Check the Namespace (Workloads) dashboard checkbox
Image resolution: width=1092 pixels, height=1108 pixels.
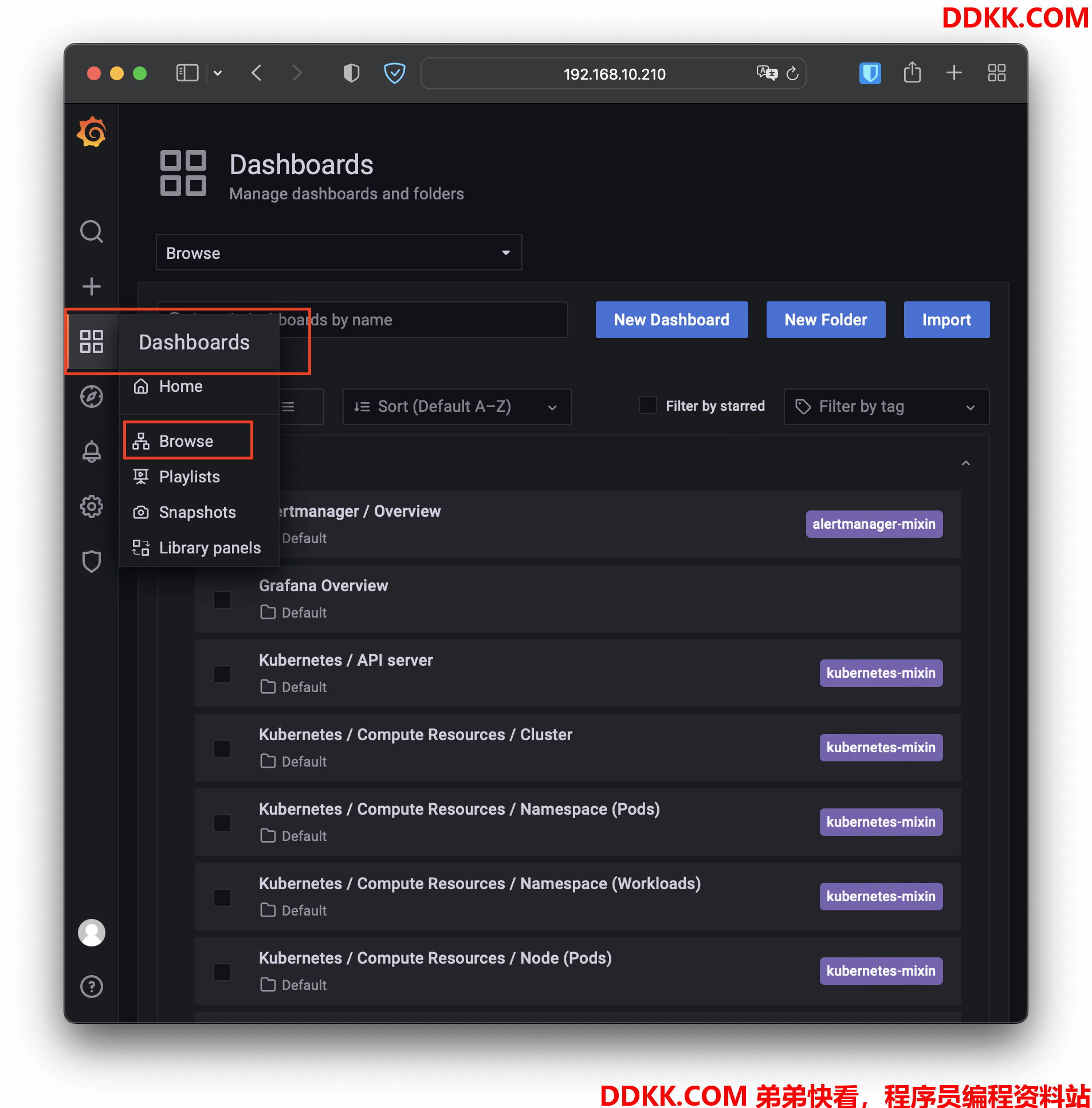[222, 898]
